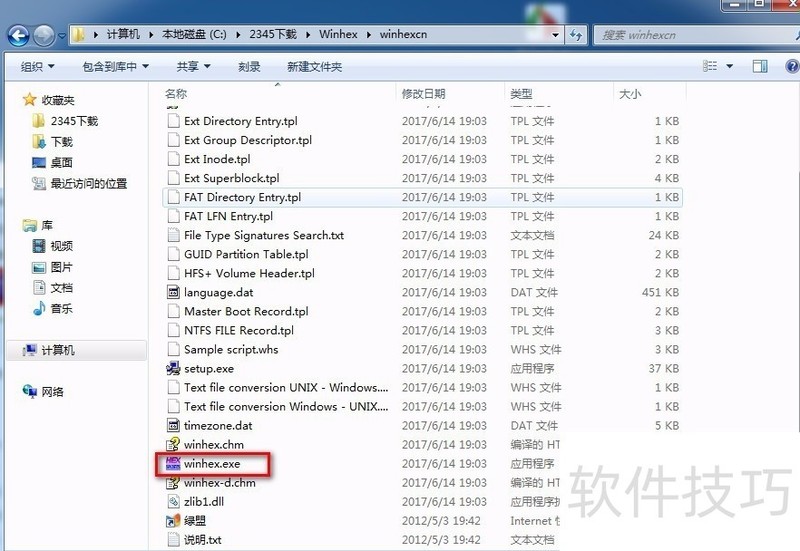Select 本地磁盘 (C:) breadcrumb segment
The width and height of the screenshot is (800, 551).
tap(194, 34)
